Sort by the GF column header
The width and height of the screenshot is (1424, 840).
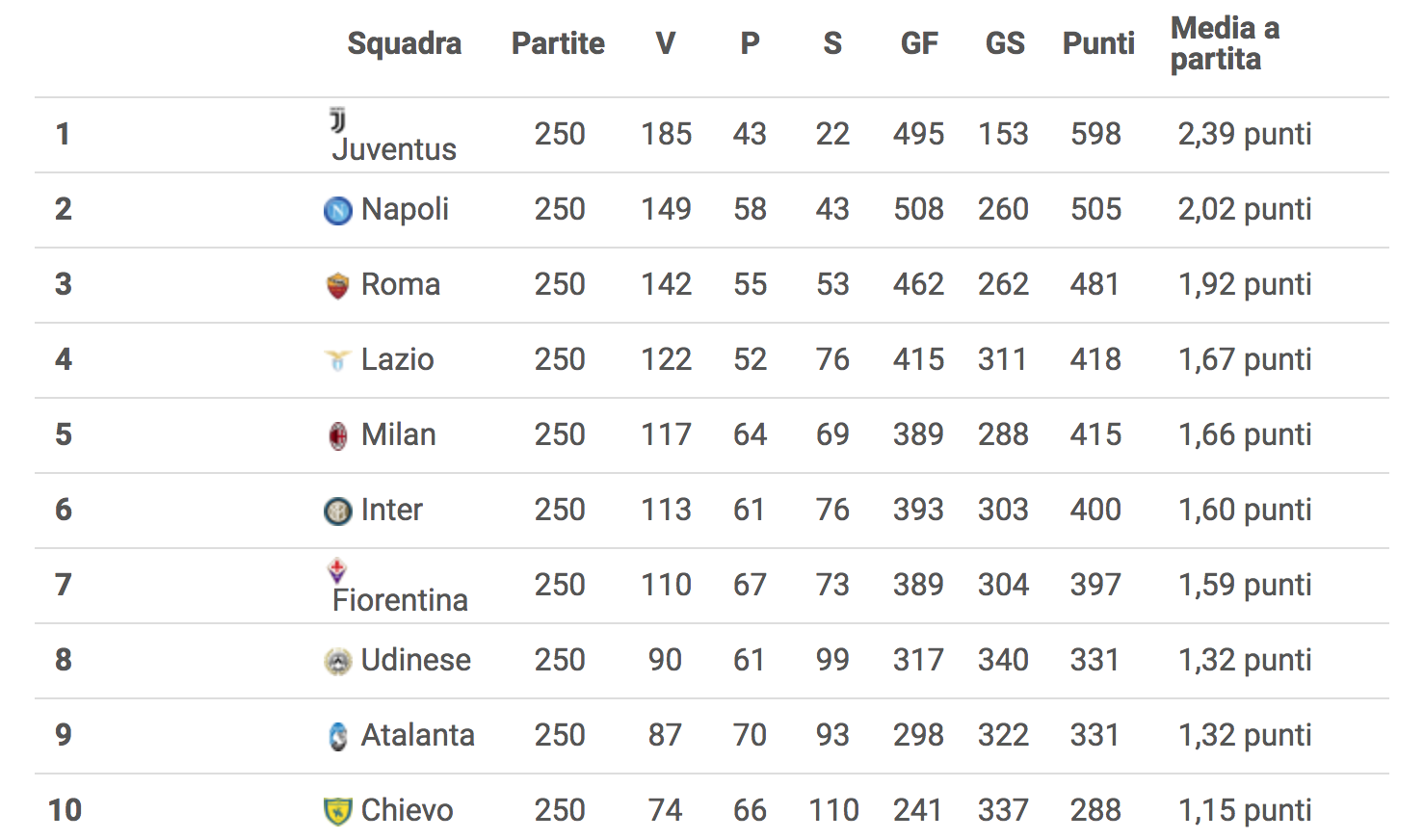(919, 43)
